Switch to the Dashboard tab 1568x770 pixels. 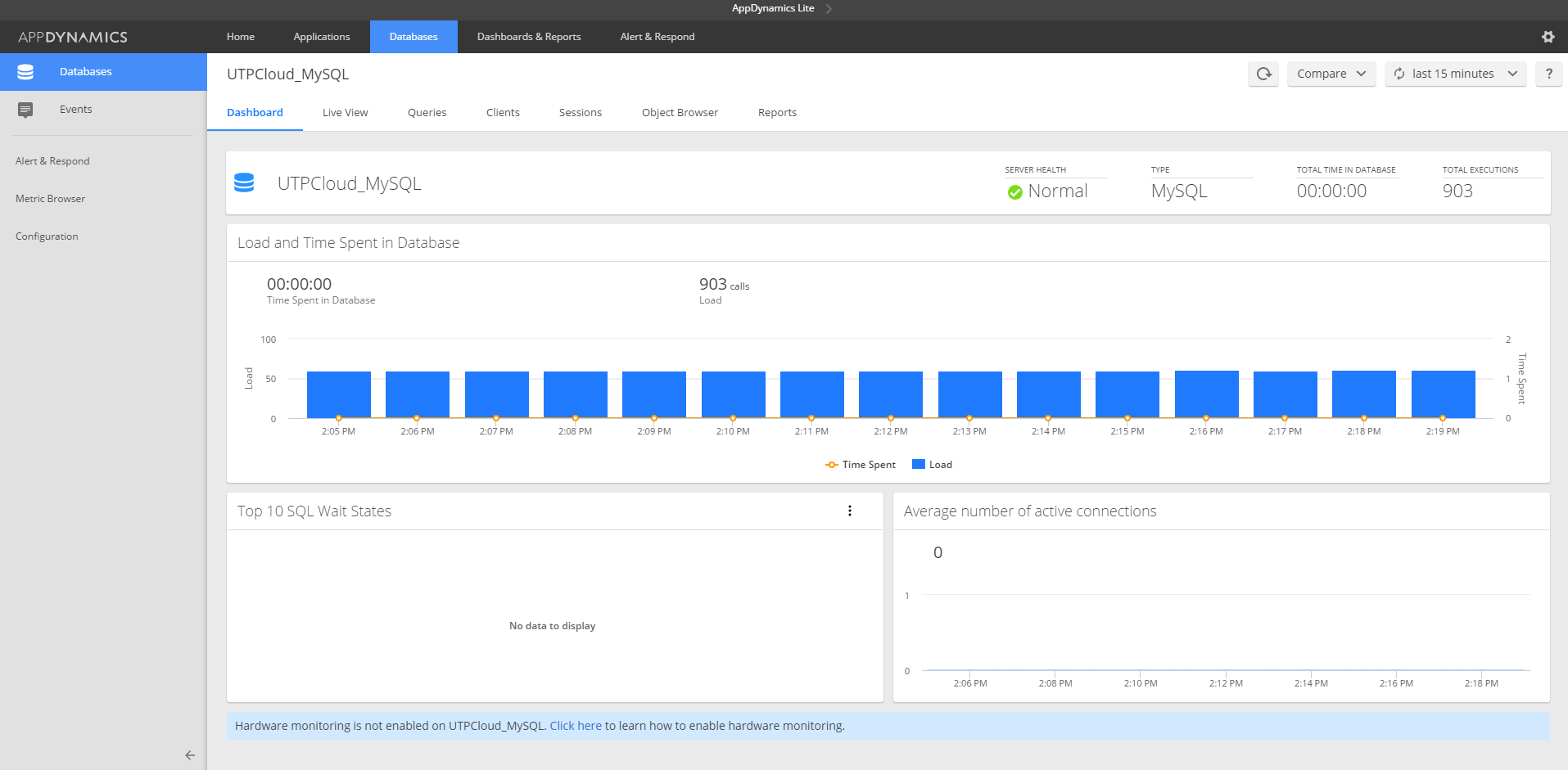click(x=255, y=113)
